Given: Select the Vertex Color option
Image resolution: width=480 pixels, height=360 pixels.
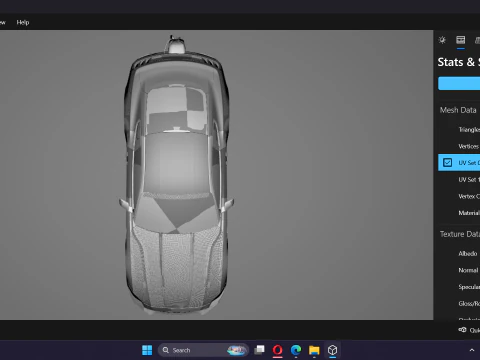Looking at the screenshot, I should click(469, 196).
